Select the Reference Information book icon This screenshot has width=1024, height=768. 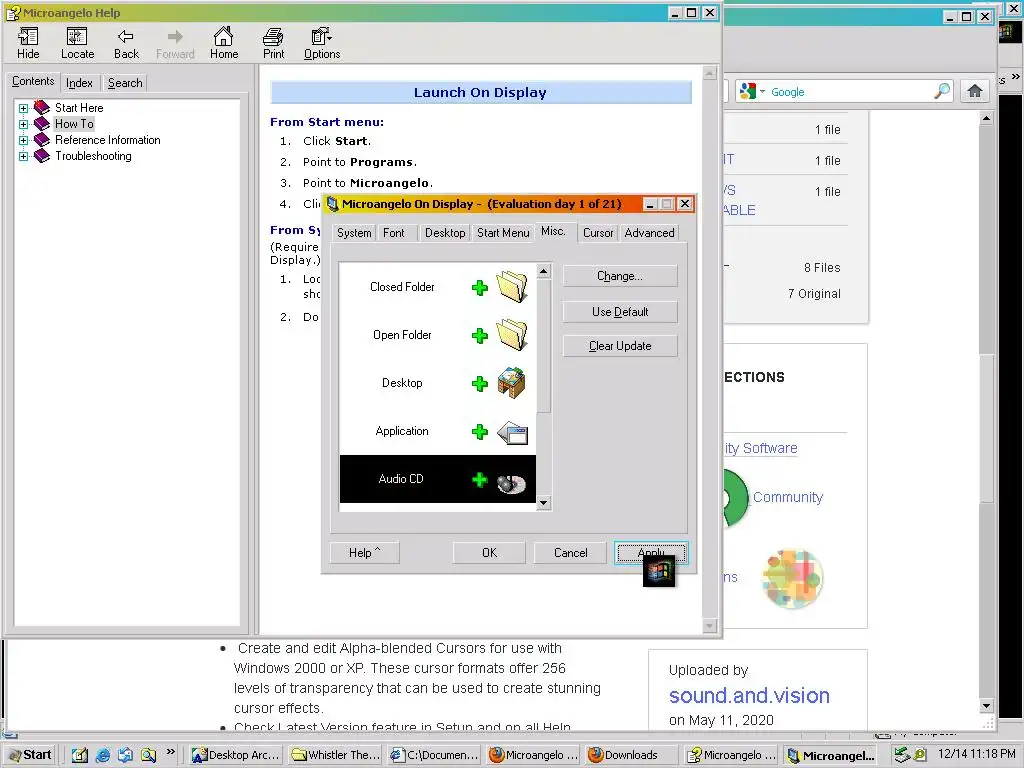tap(42, 140)
